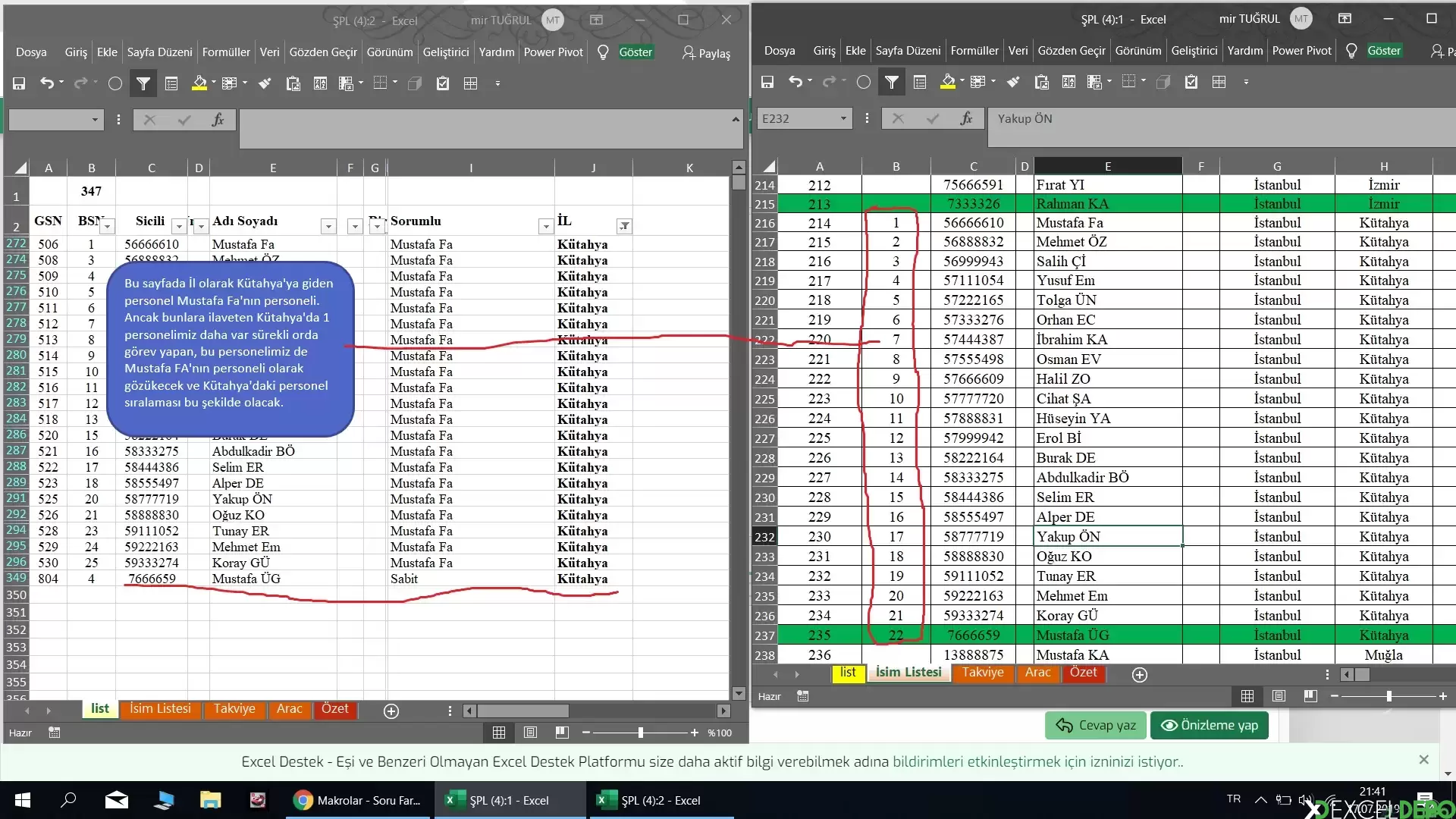Switch to Page Layout view in left status bar
This screenshot has width=1456, height=819.
click(530, 733)
